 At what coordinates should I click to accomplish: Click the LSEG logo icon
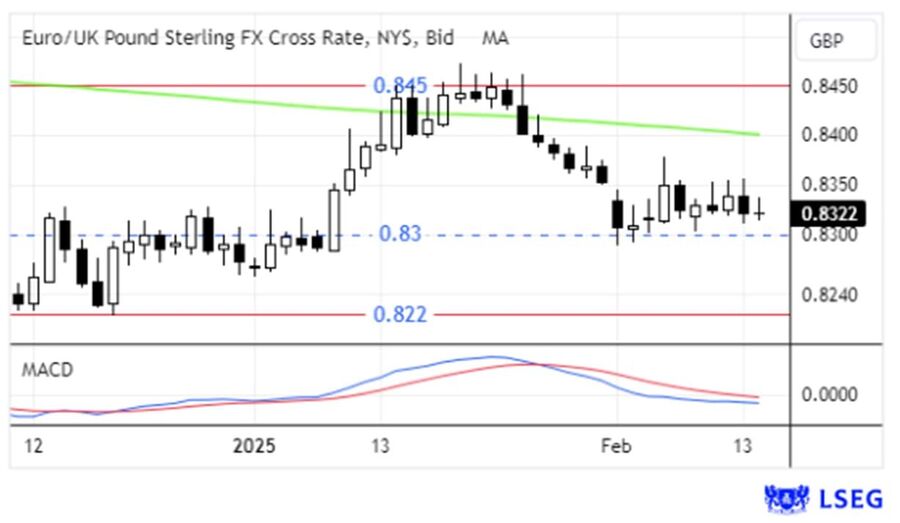785,497
